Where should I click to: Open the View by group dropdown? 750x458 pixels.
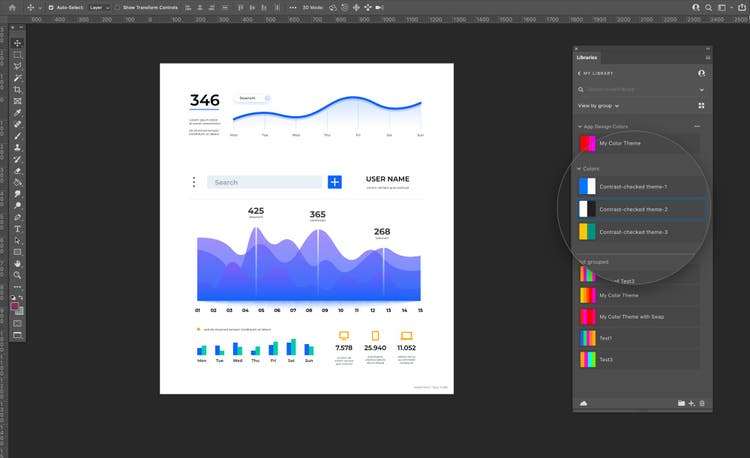point(599,105)
